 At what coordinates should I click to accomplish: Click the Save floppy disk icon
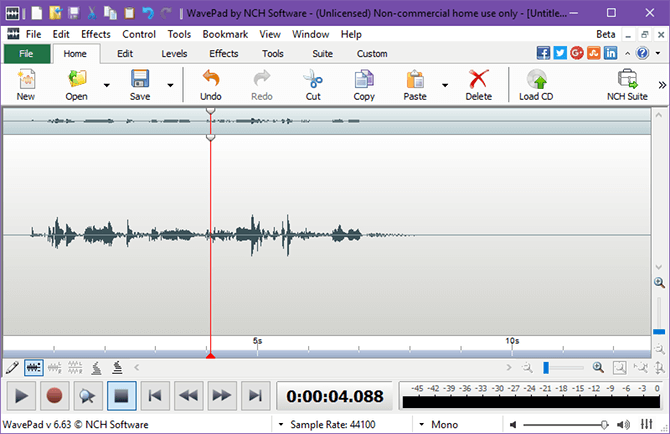point(140,79)
